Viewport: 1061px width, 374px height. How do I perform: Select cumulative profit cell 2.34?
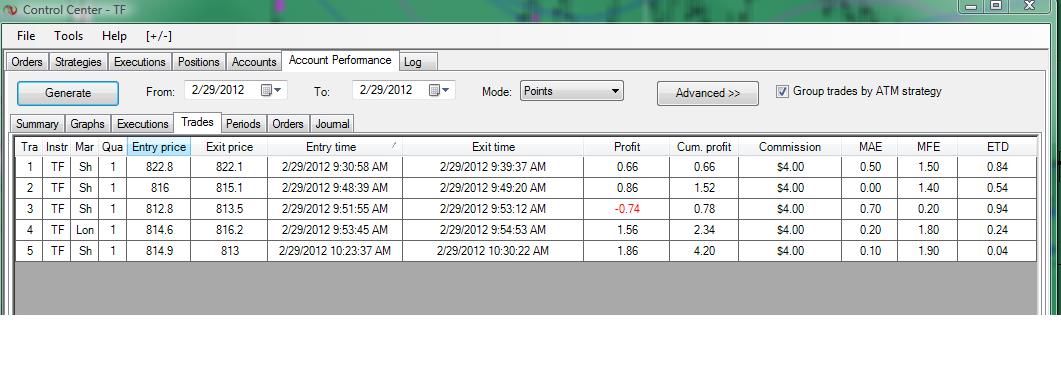(x=704, y=230)
